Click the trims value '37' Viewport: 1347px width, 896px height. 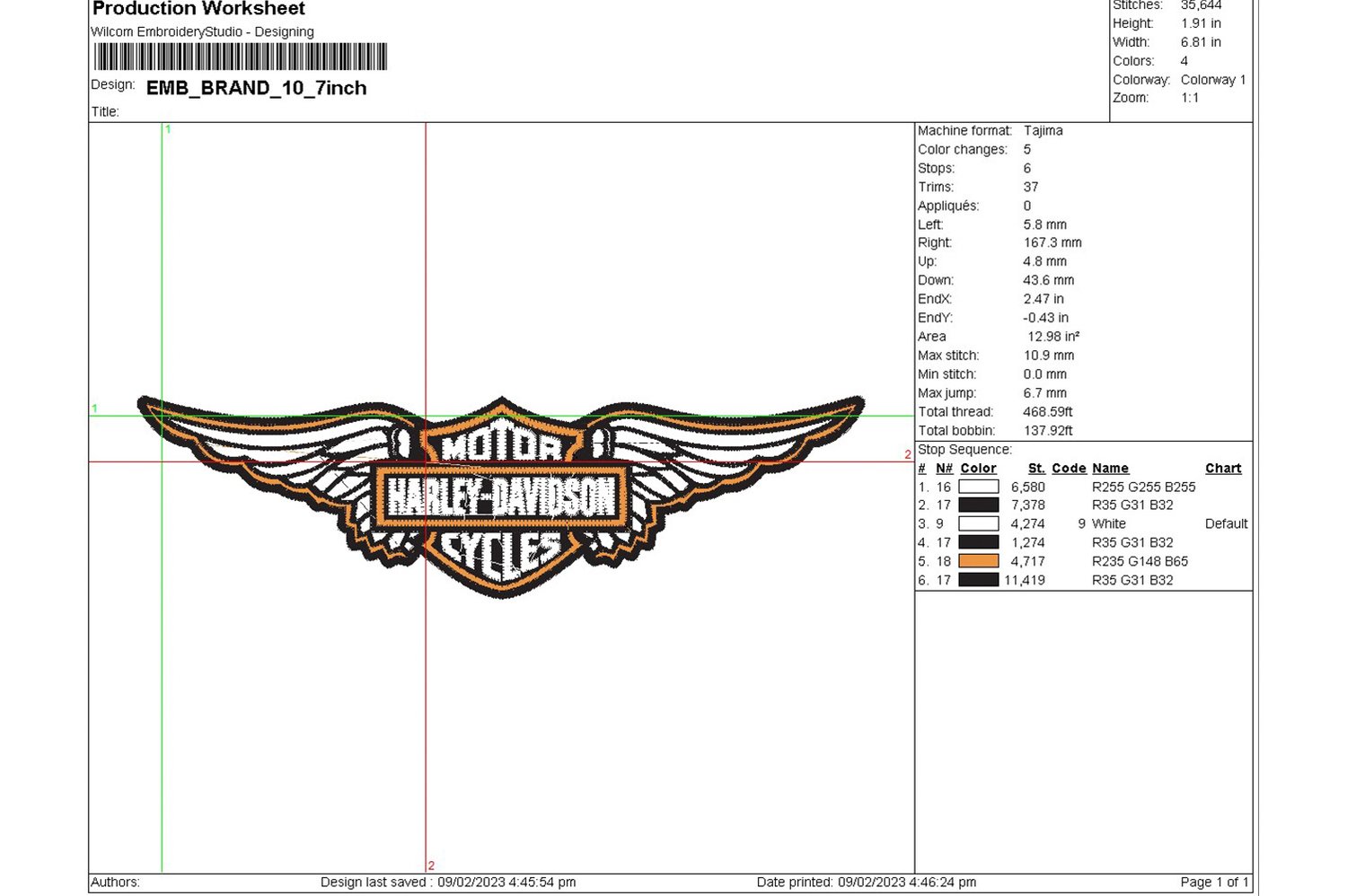1031,187
